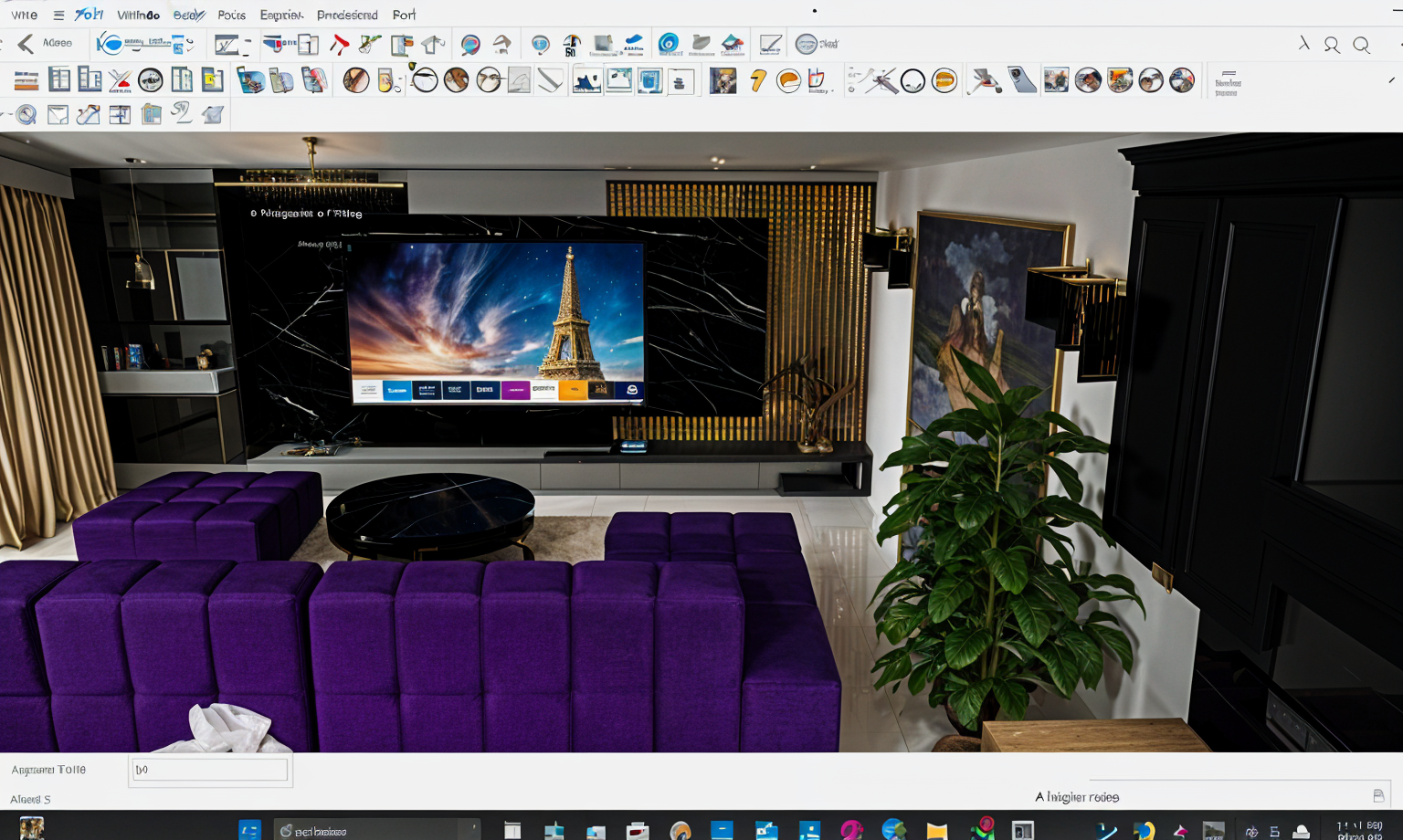
Task: Open the Pocs menu
Action: 231,15
